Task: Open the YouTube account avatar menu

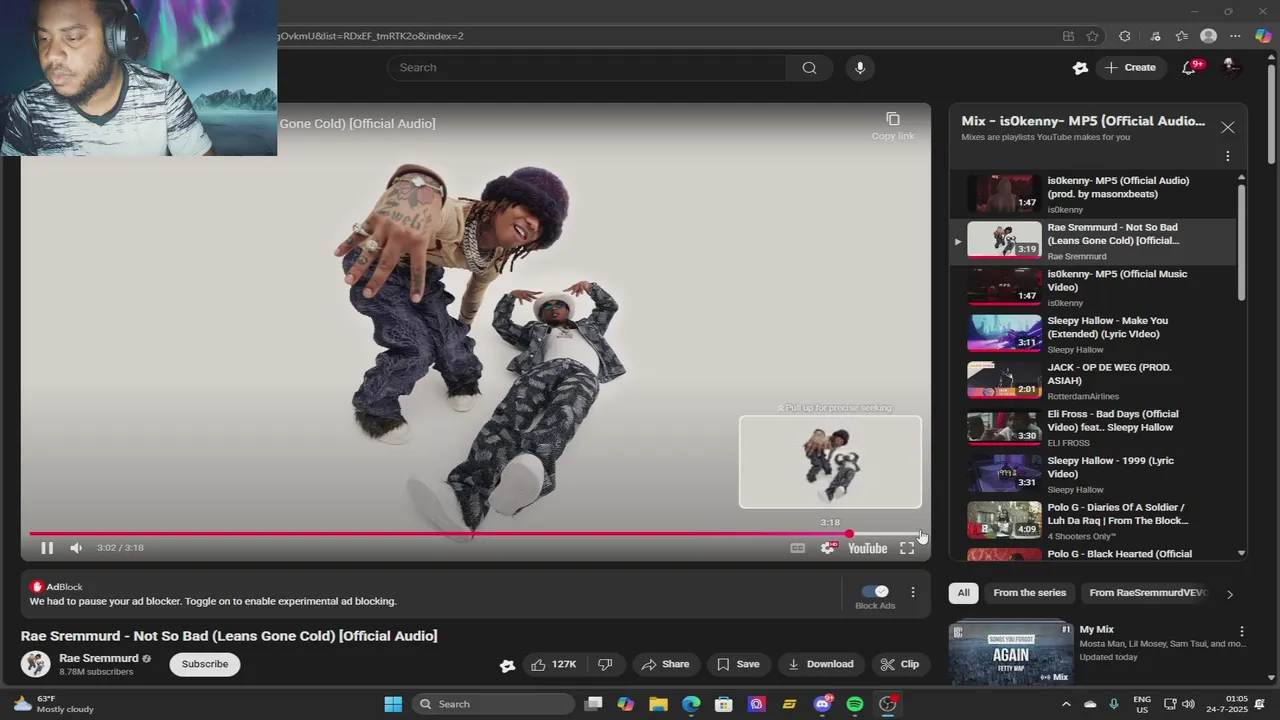Action: click(1231, 68)
